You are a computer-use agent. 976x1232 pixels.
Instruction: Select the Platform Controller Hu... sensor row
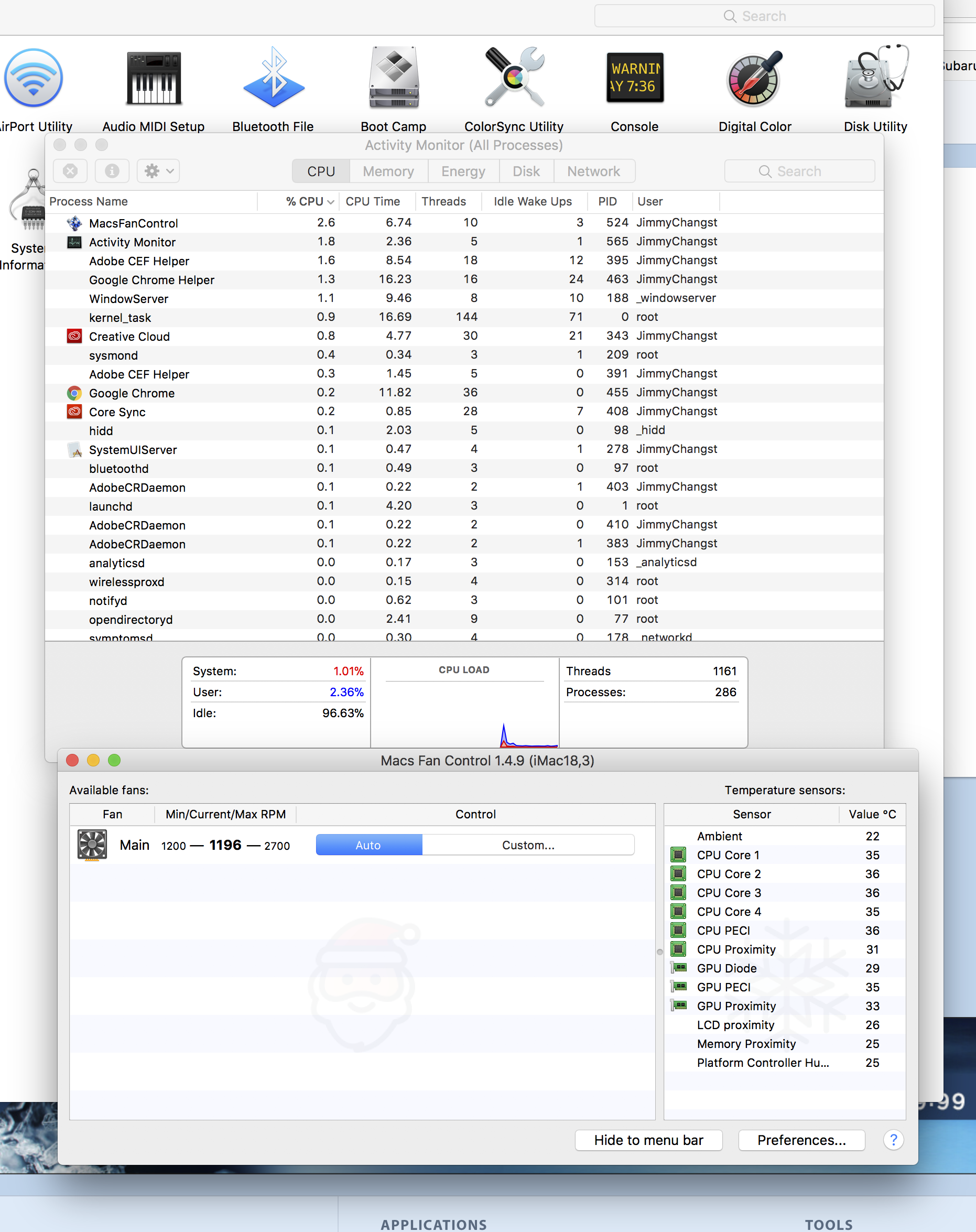(x=785, y=1062)
